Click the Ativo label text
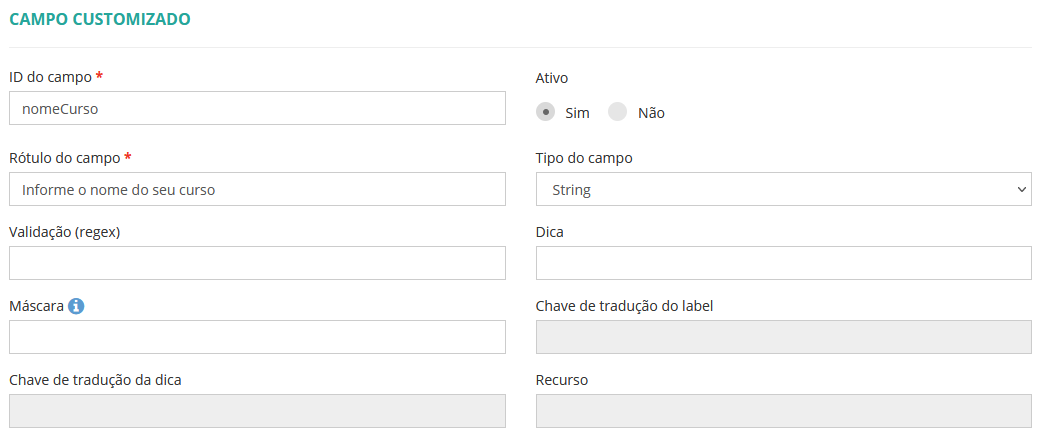1041x439 pixels. tap(553, 77)
